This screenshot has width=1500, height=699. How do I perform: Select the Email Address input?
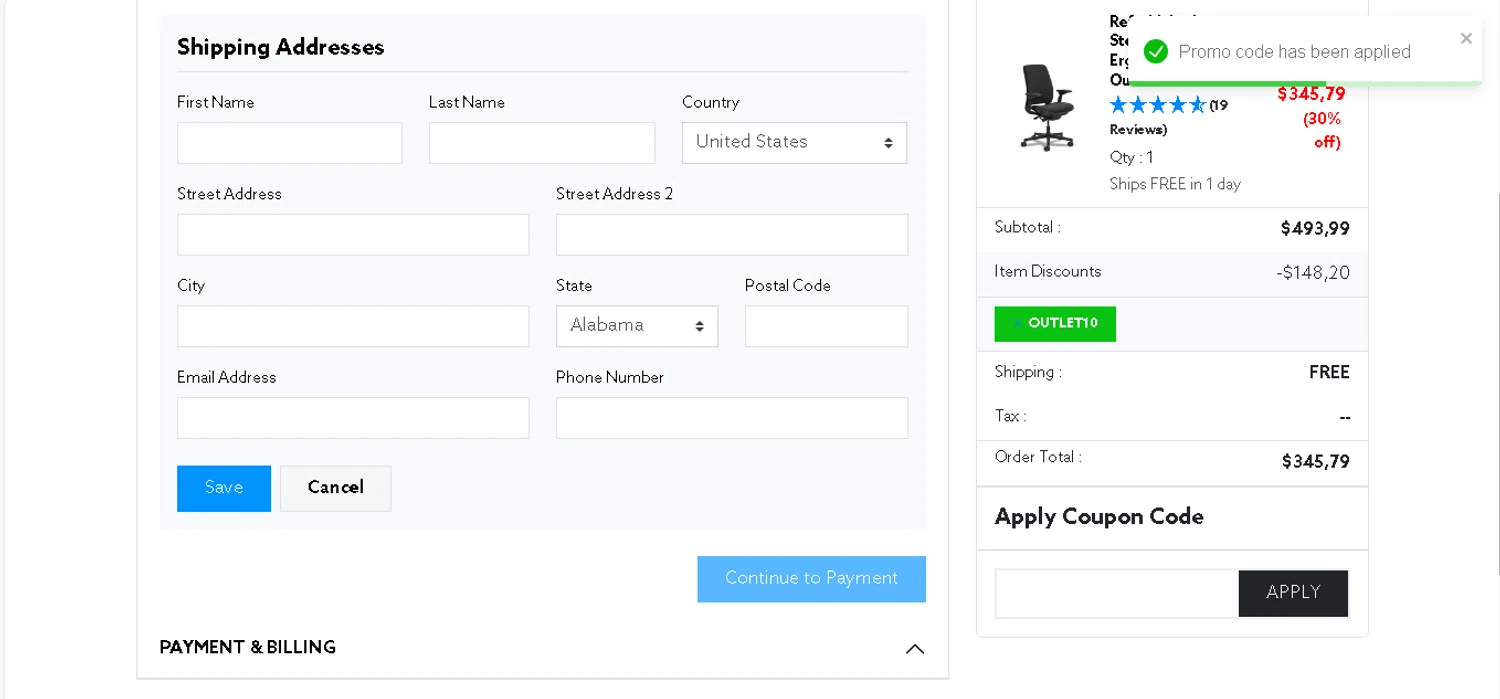coord(352,418)
